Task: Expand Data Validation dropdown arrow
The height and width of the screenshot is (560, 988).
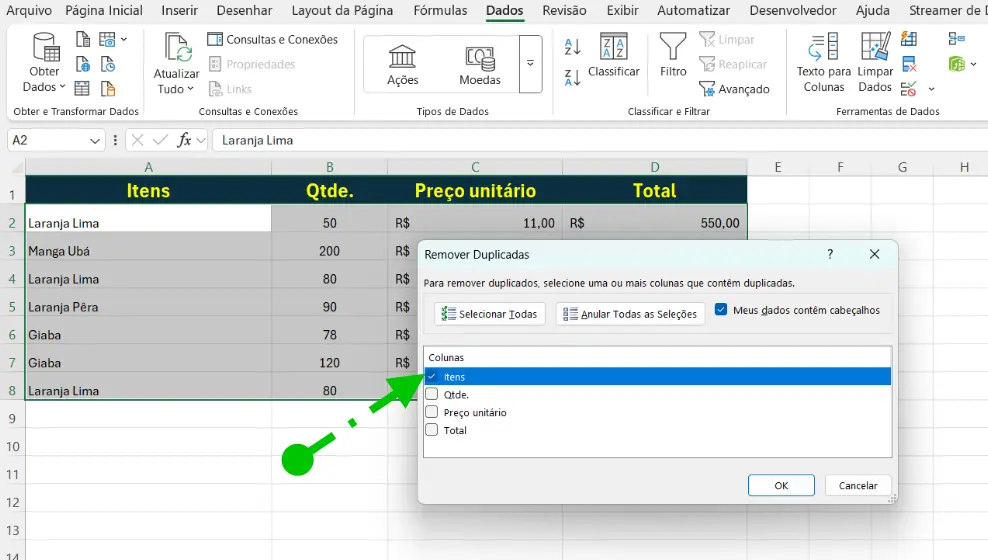Action: click(931, 89)
